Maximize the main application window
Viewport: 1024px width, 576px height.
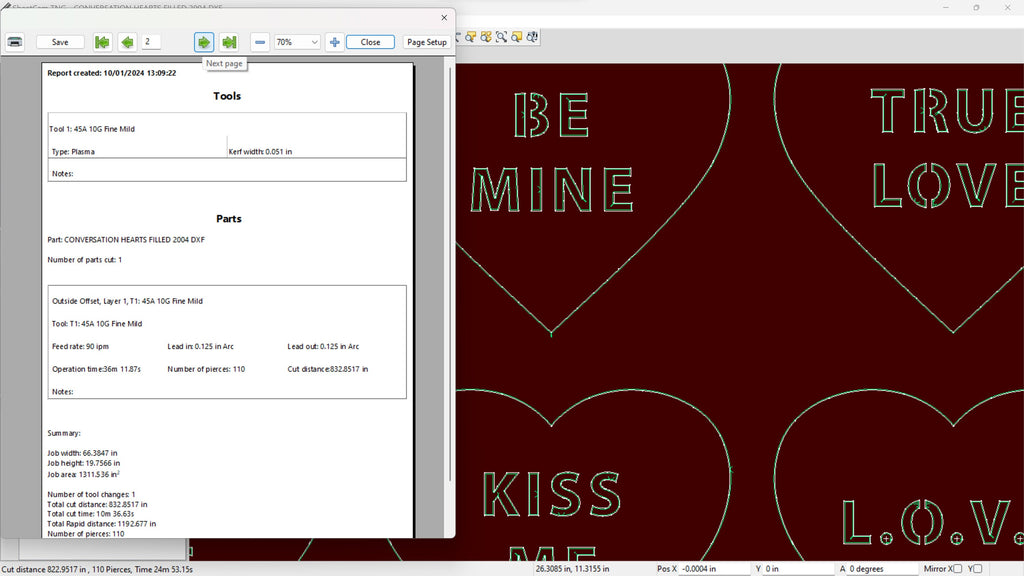[x=976, y=7]
